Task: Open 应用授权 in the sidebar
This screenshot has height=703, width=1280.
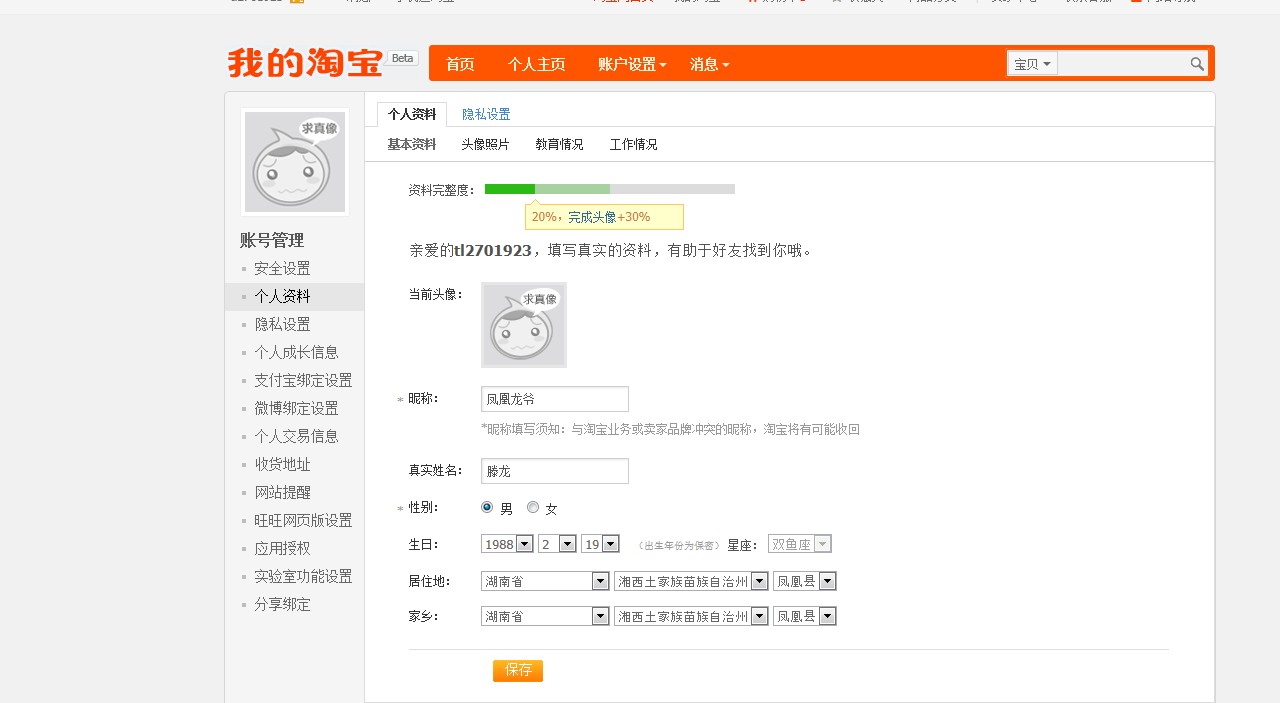Action: click(282, 548)
